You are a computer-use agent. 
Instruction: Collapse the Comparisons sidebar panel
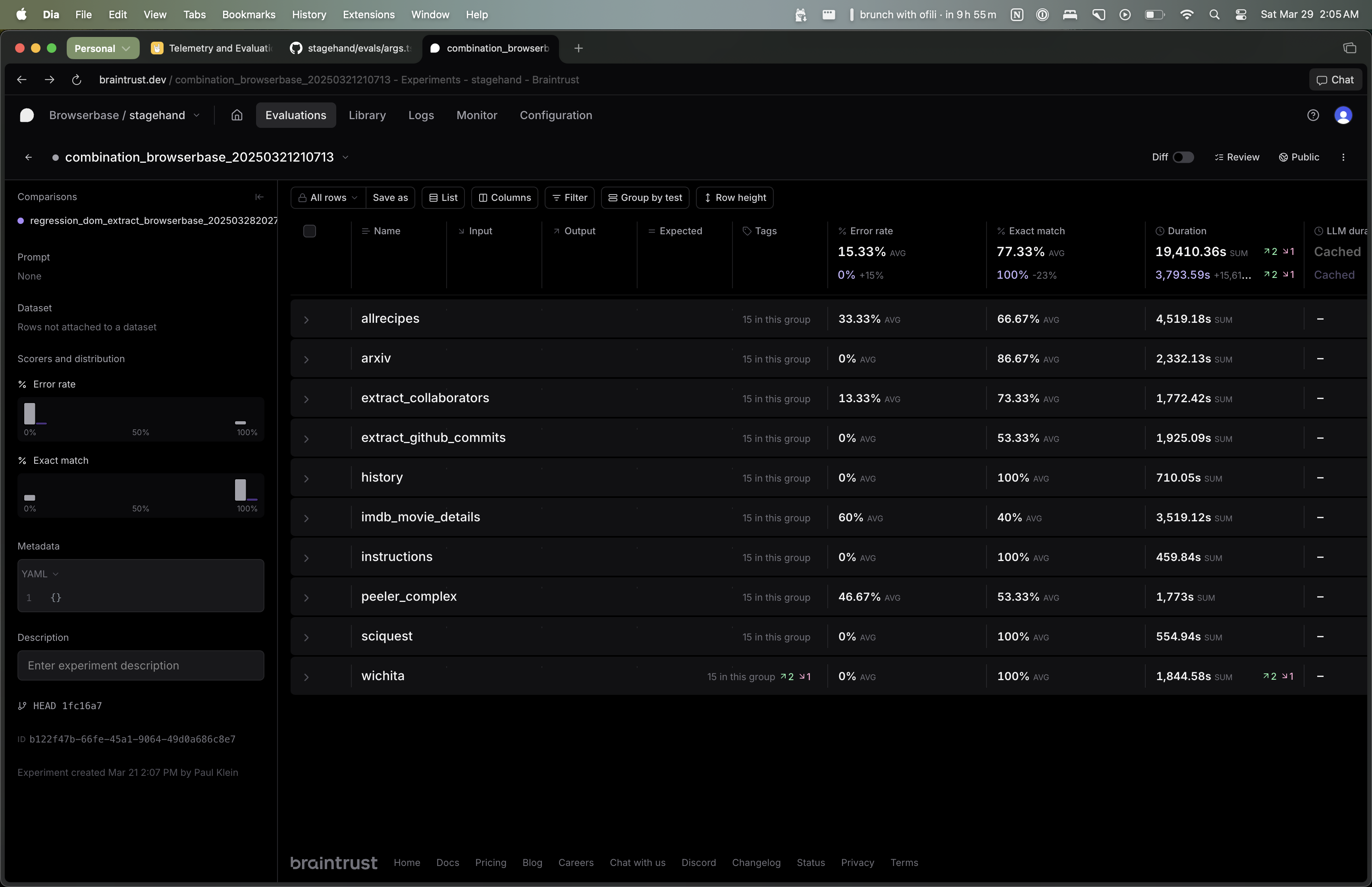[x=259, y=197]
